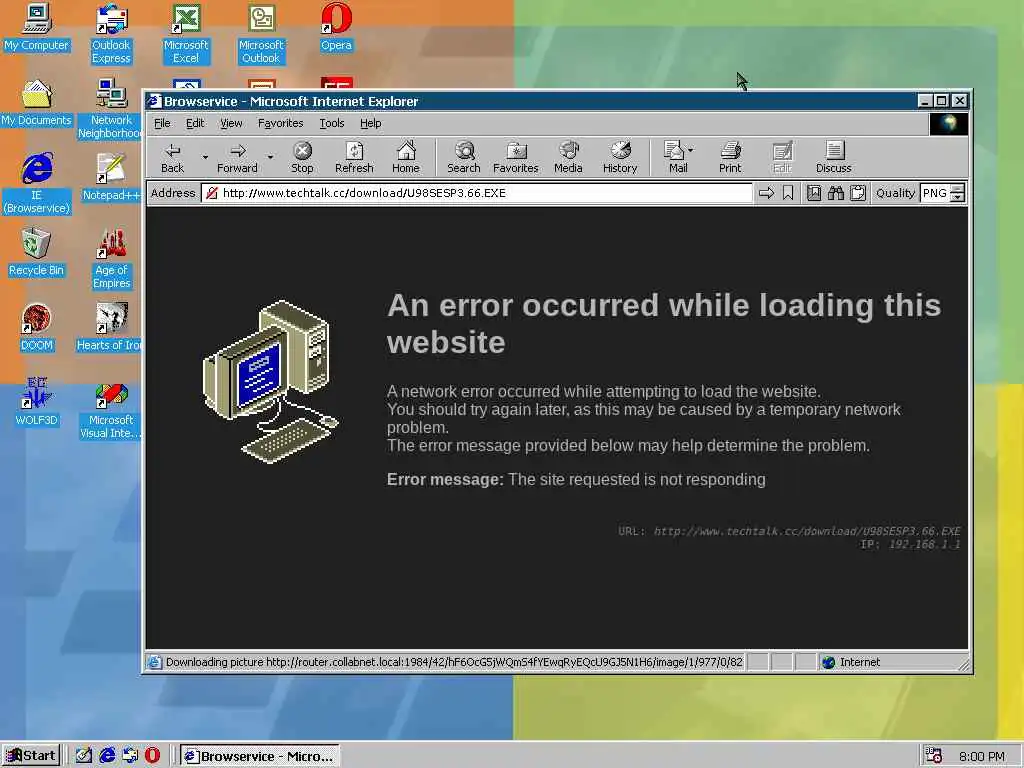The image size is (1024, 768).
Task: Expand the Mail button dropdown arrow
Action: tap(691, 150)
